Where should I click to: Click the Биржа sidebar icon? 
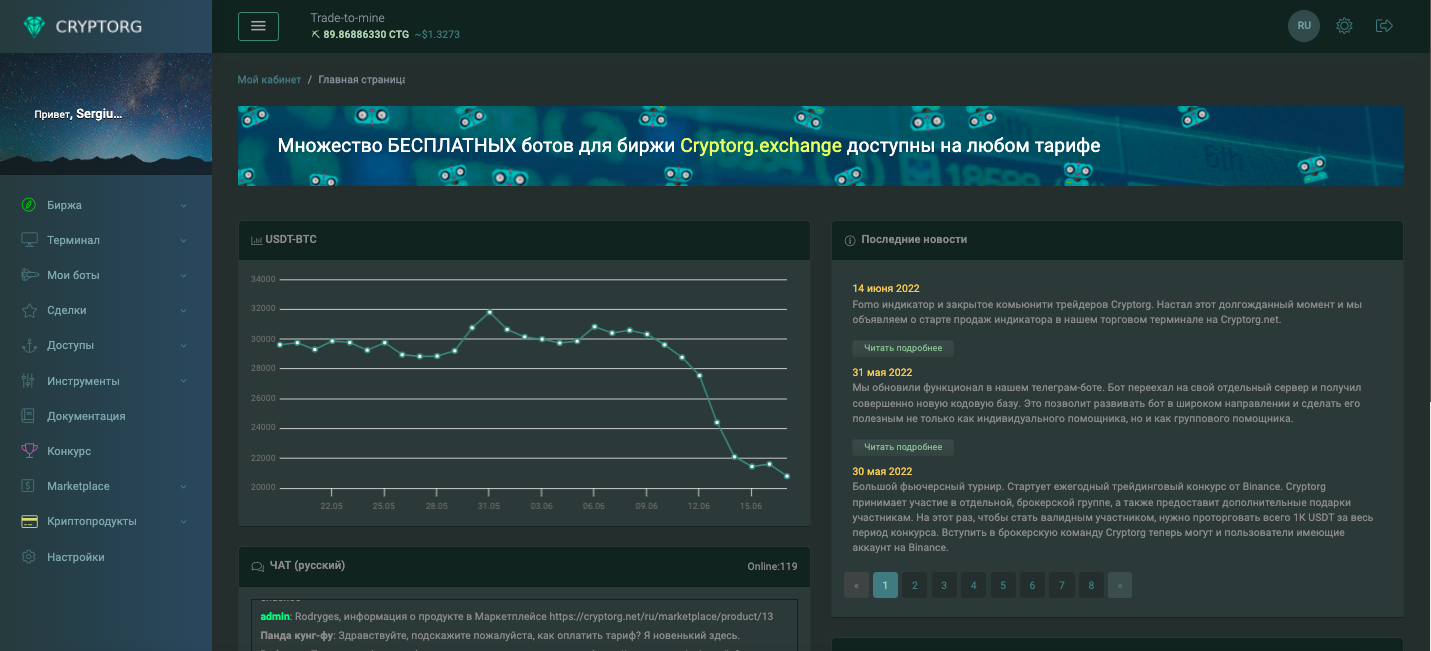(29, 205)
